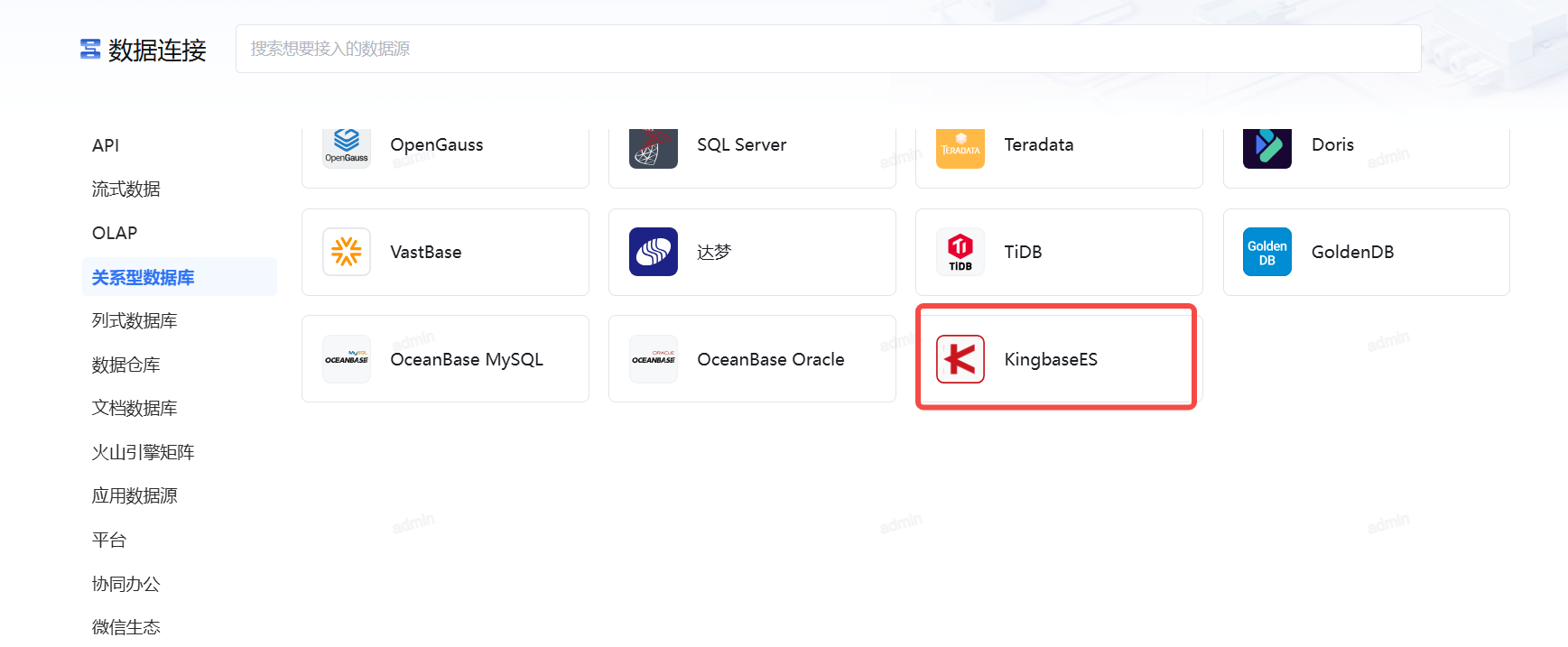Choose the TiDB card label

1023,252
